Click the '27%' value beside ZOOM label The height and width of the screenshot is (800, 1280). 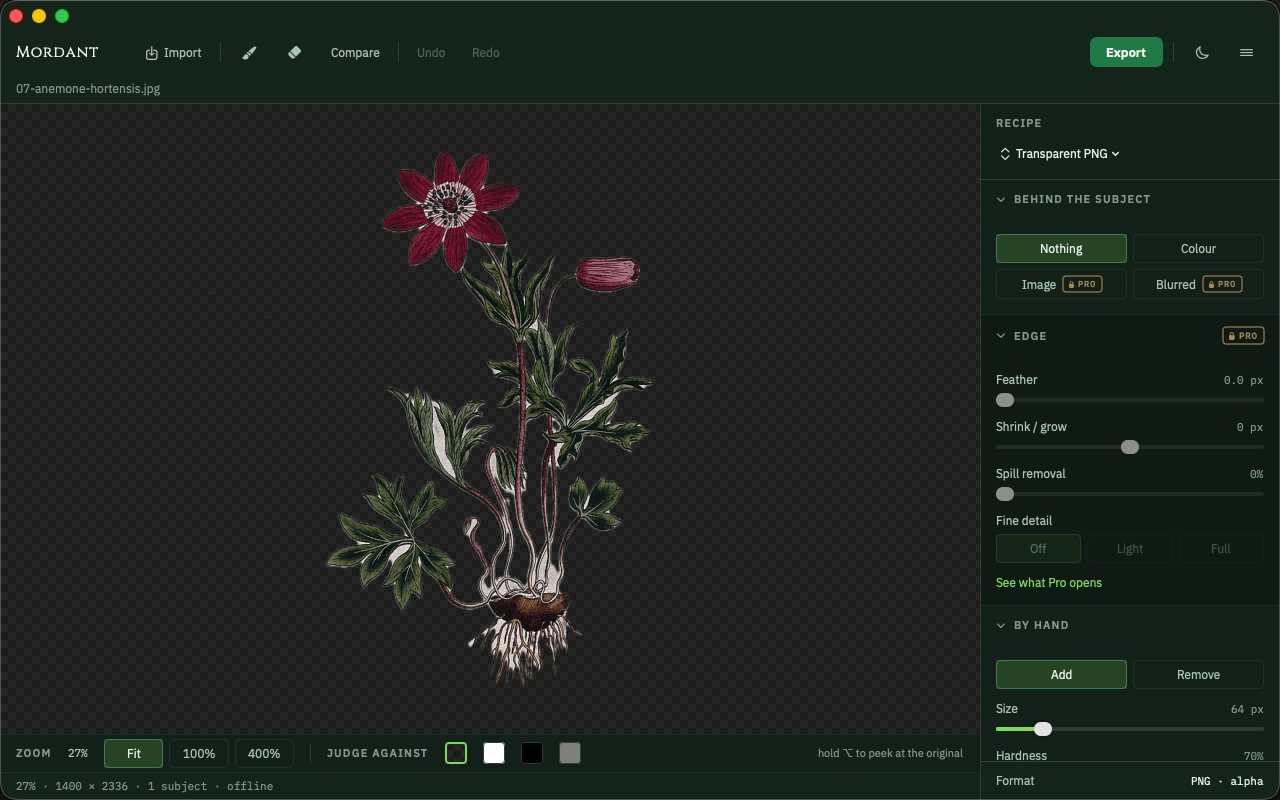pyautogui.click(x=78, y=754)
